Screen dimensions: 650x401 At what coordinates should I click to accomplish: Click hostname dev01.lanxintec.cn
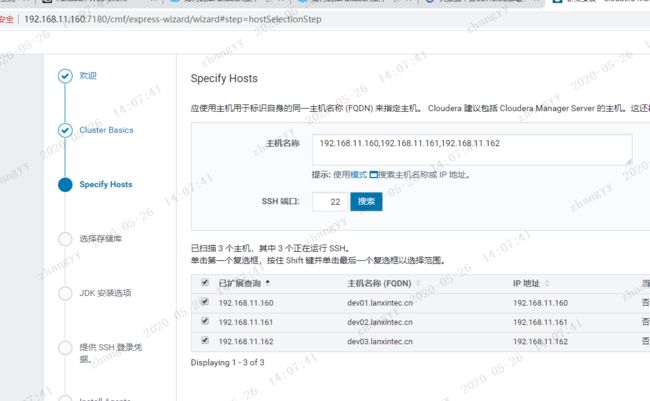[x=380, y=303]
